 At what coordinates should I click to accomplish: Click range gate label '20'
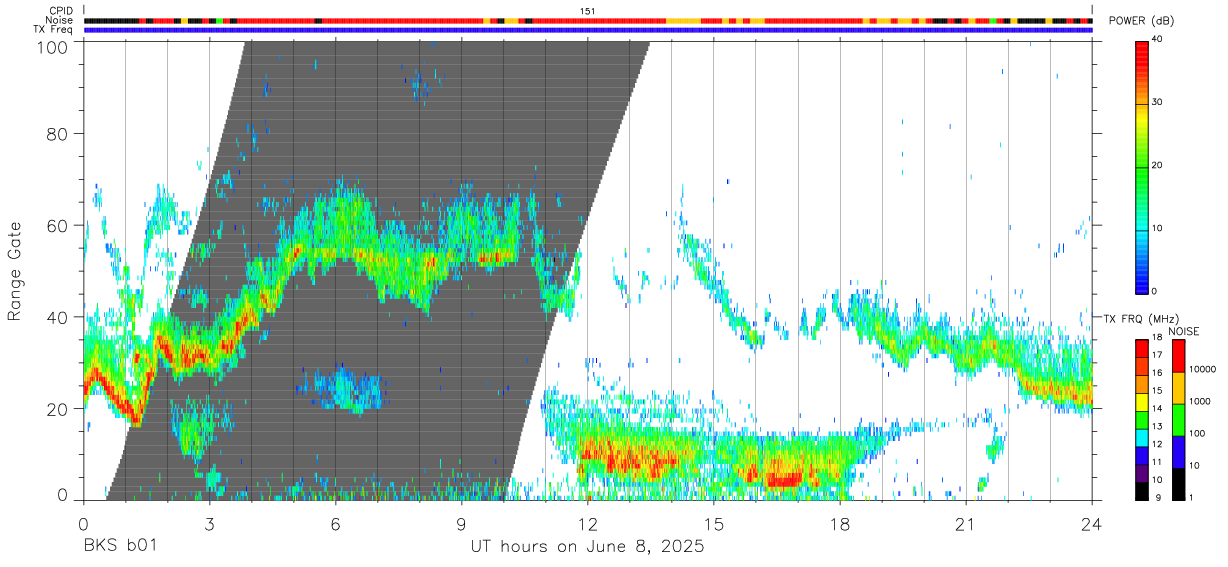tap(57, 409)
